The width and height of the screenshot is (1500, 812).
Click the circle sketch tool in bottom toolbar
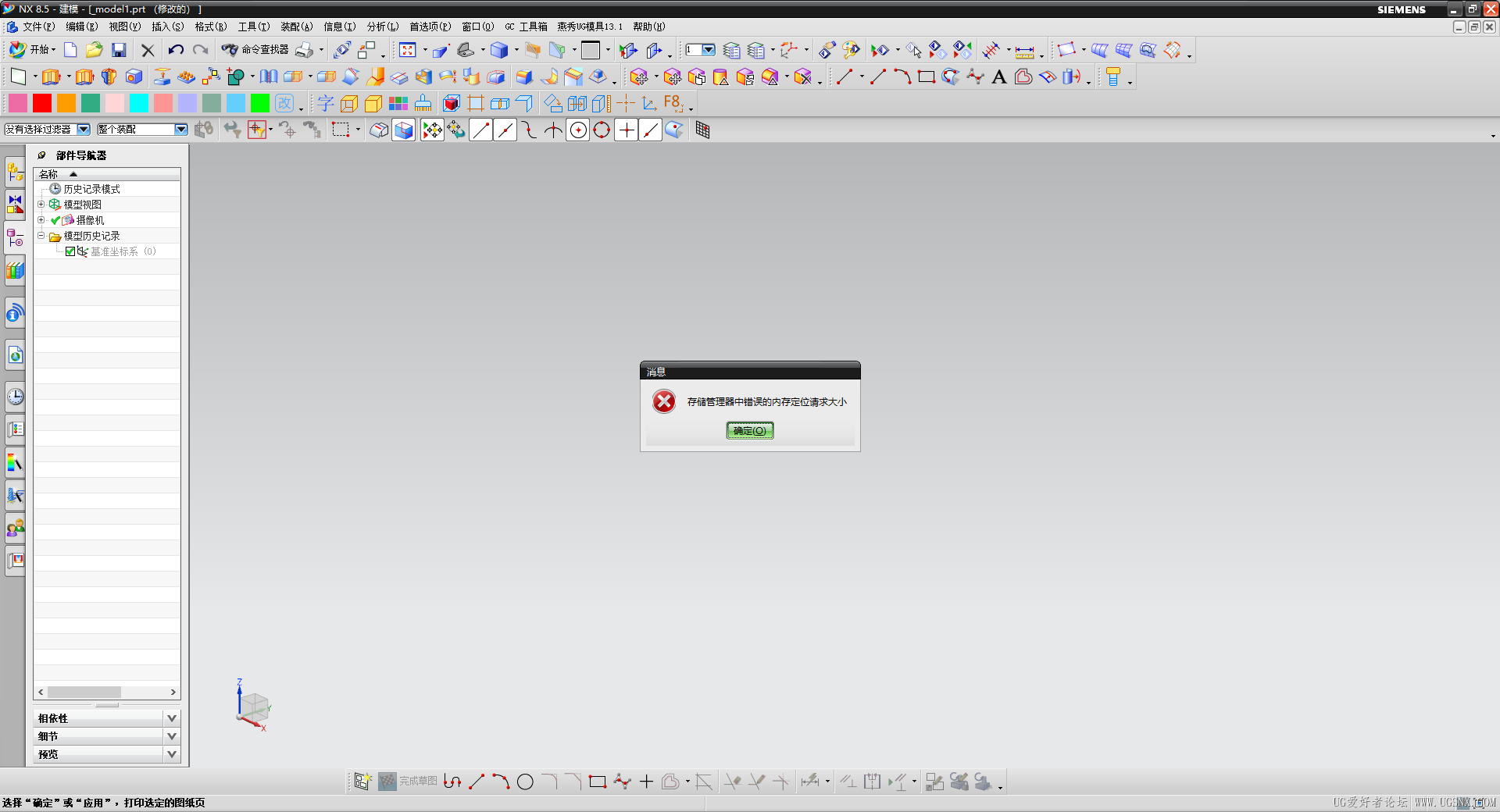click(525, 782)
